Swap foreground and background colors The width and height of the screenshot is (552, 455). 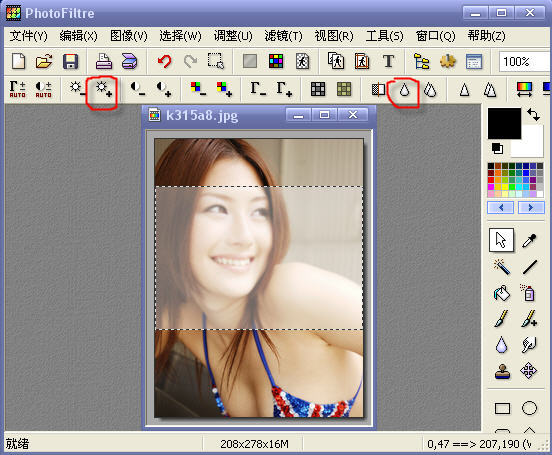(x=534, y=115)
